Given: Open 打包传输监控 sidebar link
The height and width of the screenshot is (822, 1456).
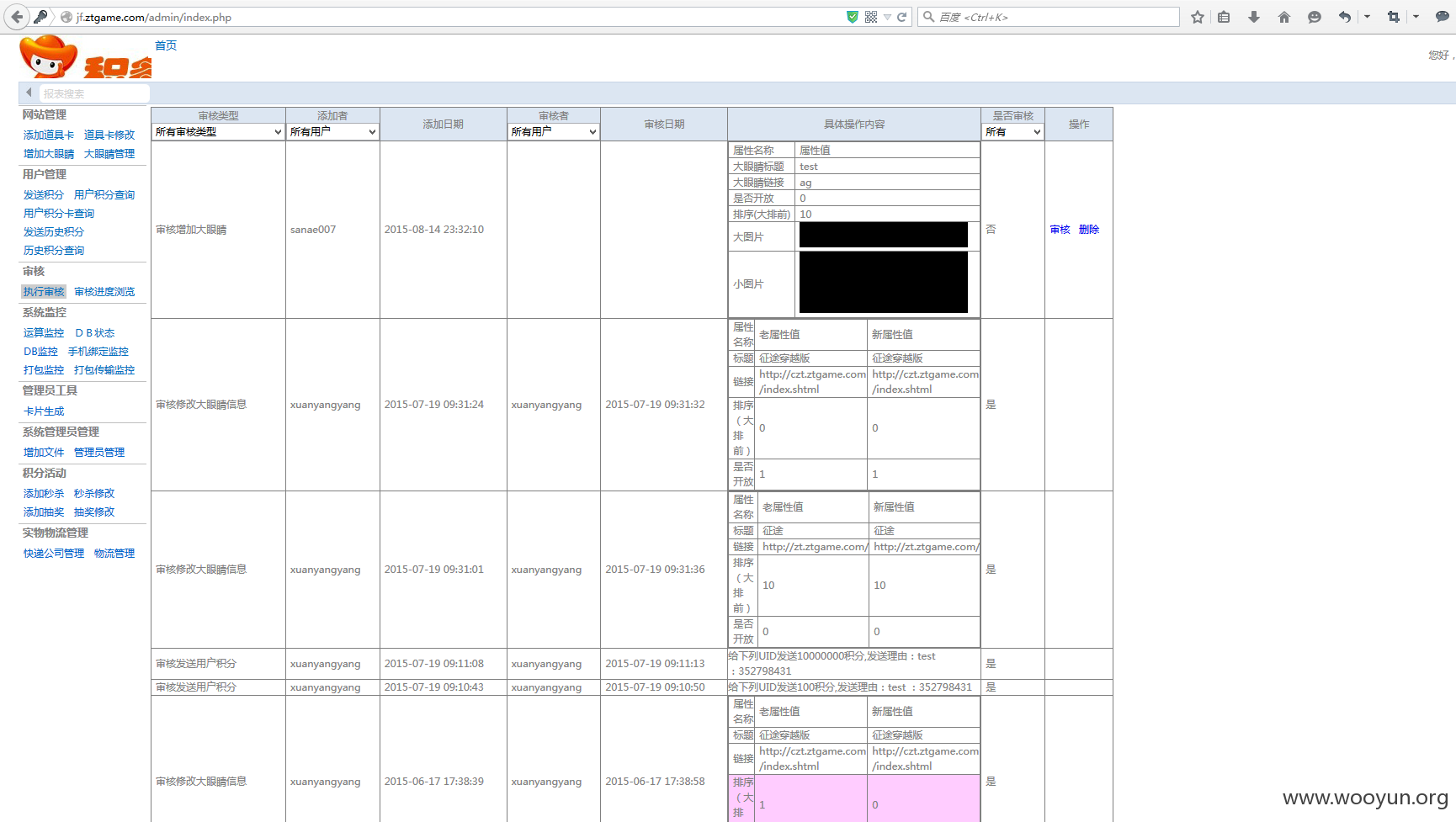Looking at the screenshot, I should coord(104,370).
